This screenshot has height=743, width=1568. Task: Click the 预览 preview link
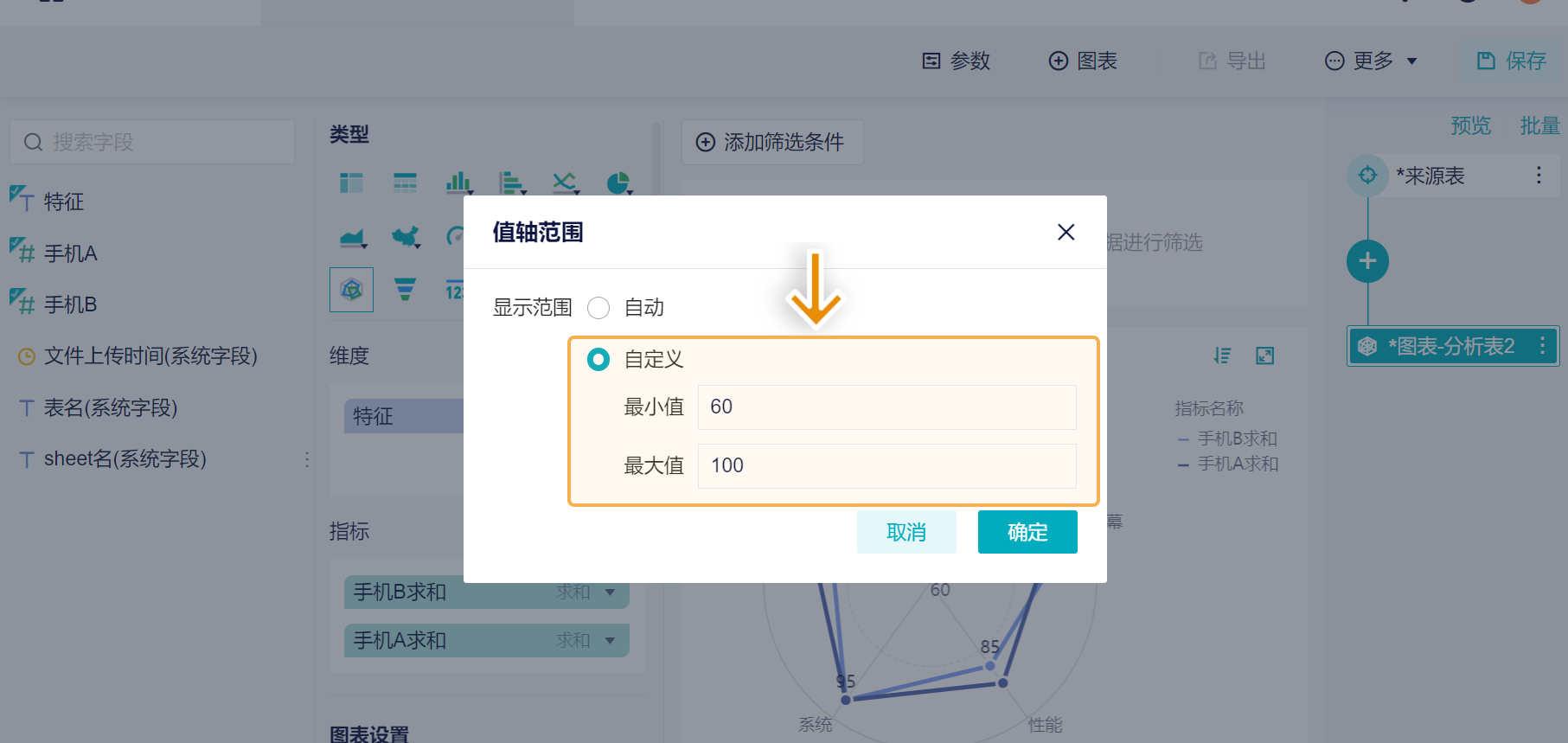click(1470, 126)
